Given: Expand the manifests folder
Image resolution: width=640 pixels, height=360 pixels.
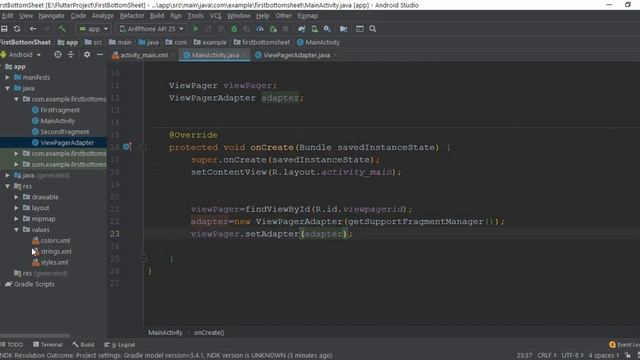Looking at the screenshot, I should 7,77.
